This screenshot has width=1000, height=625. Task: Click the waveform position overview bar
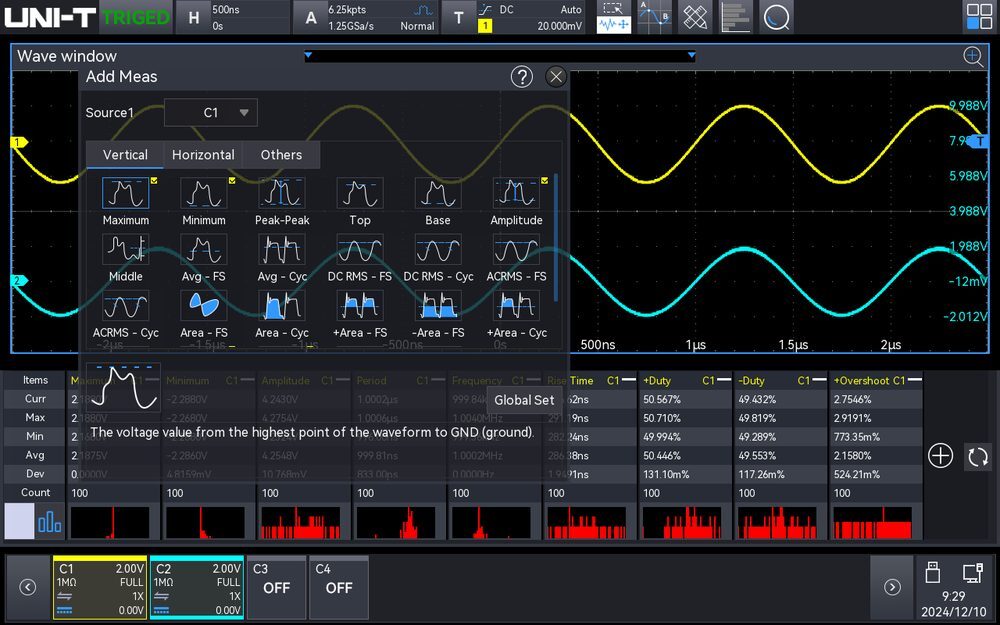tap(500, 56)
